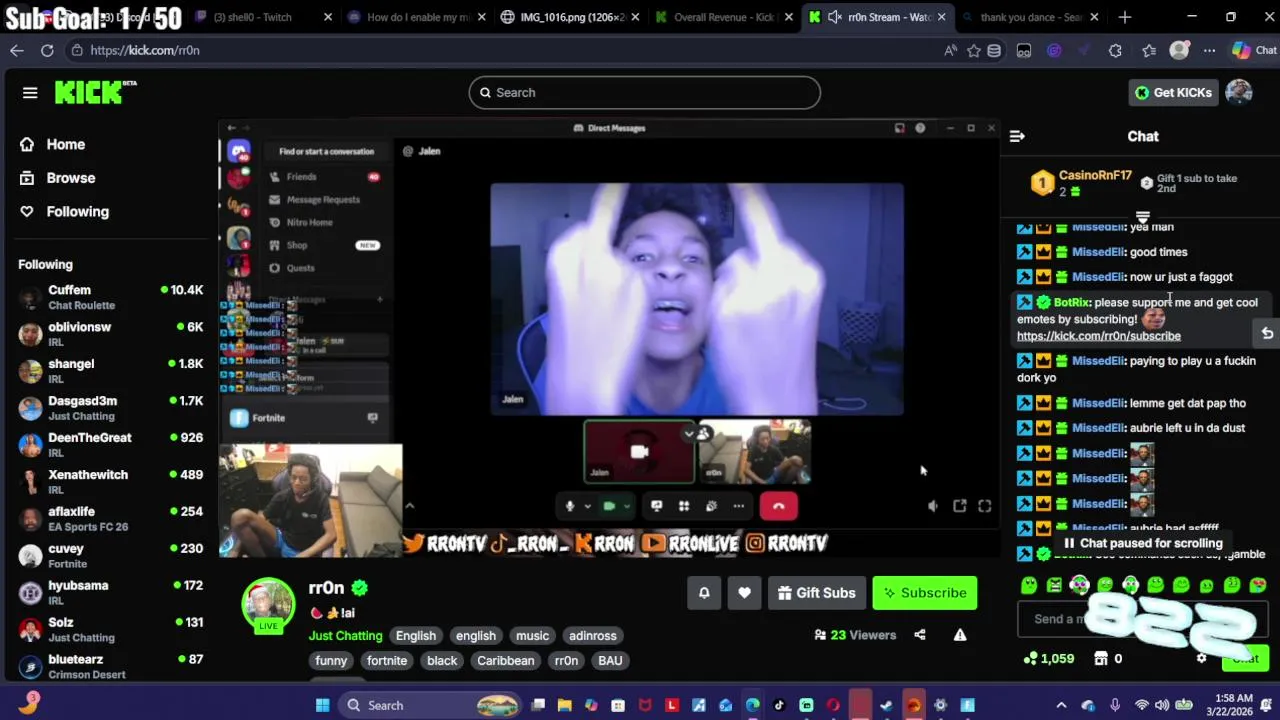Click the report warning triangle icon
Screen dimensions: 1280x720
(x=960, y=635)
